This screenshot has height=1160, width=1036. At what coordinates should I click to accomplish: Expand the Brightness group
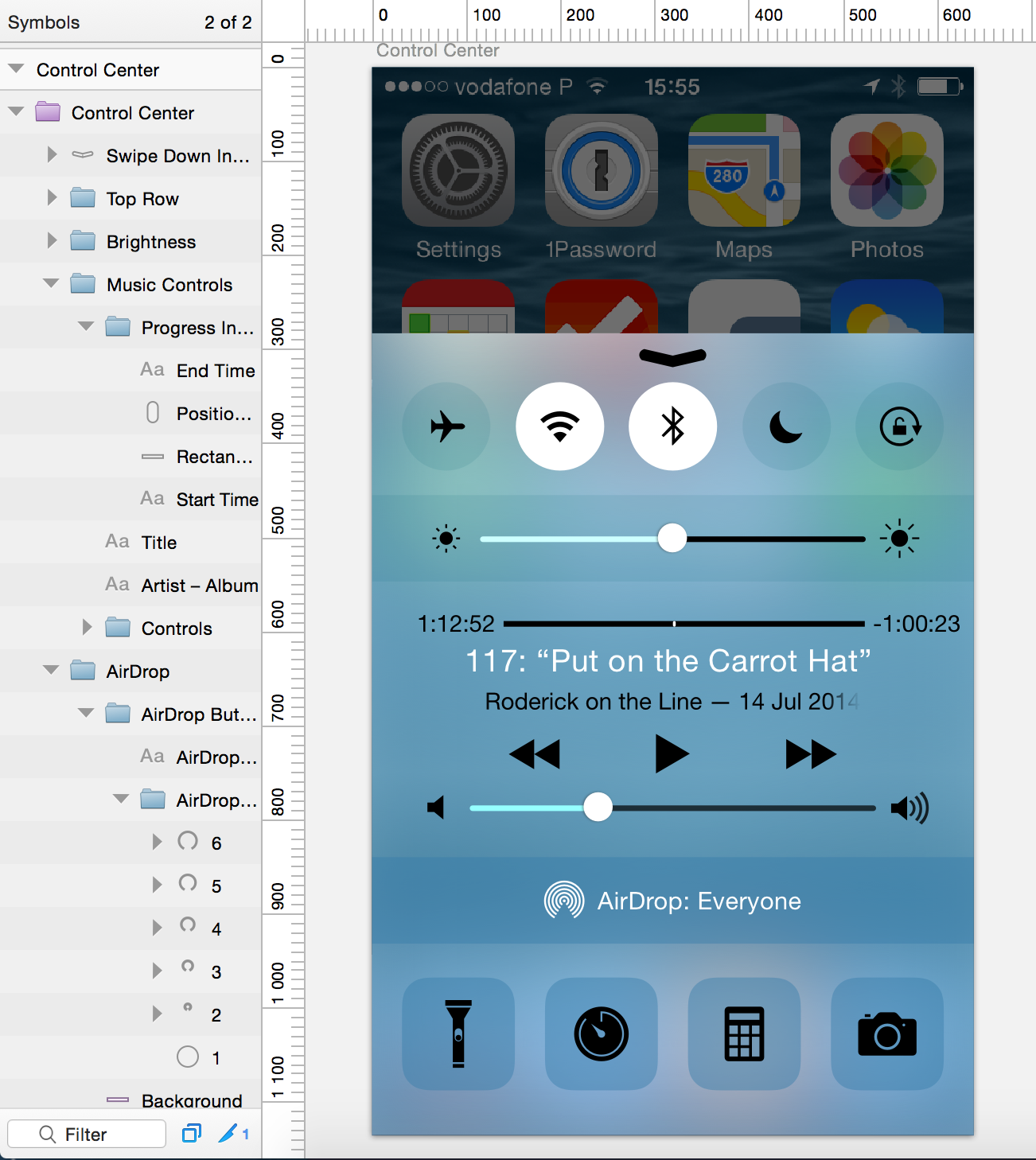52,240
